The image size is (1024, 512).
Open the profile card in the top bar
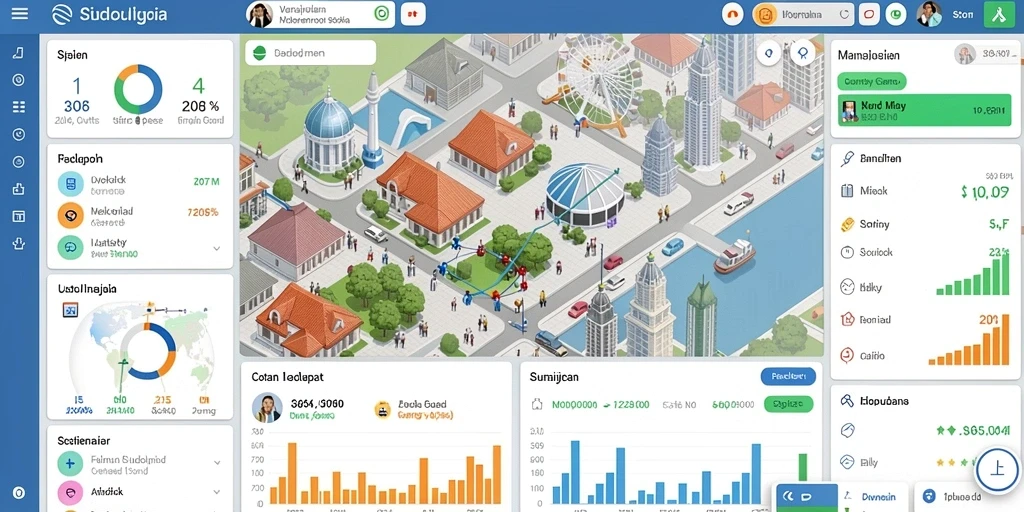(x=321, y=14)
